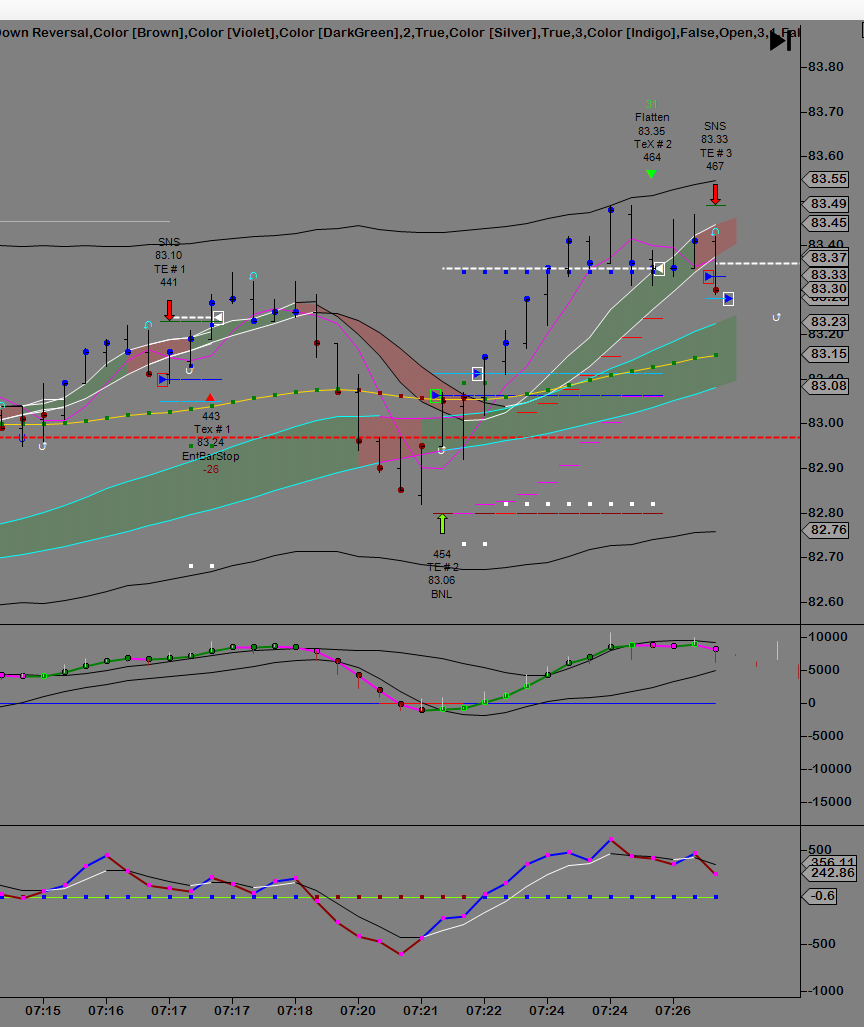Click the 83.49 price marker tag
Viewport: 864px width, 1027px height.
[826, 204]
